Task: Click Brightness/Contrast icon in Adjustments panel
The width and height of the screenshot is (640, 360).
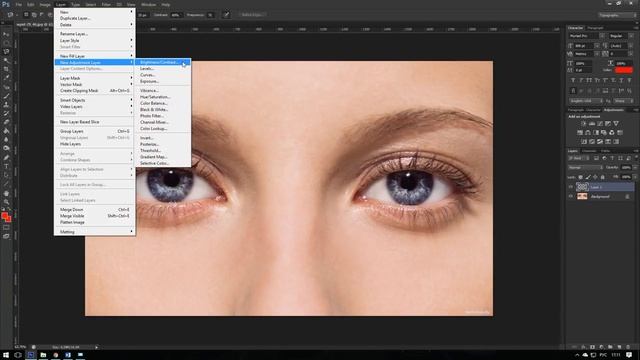Action: [x=584, y=124]
